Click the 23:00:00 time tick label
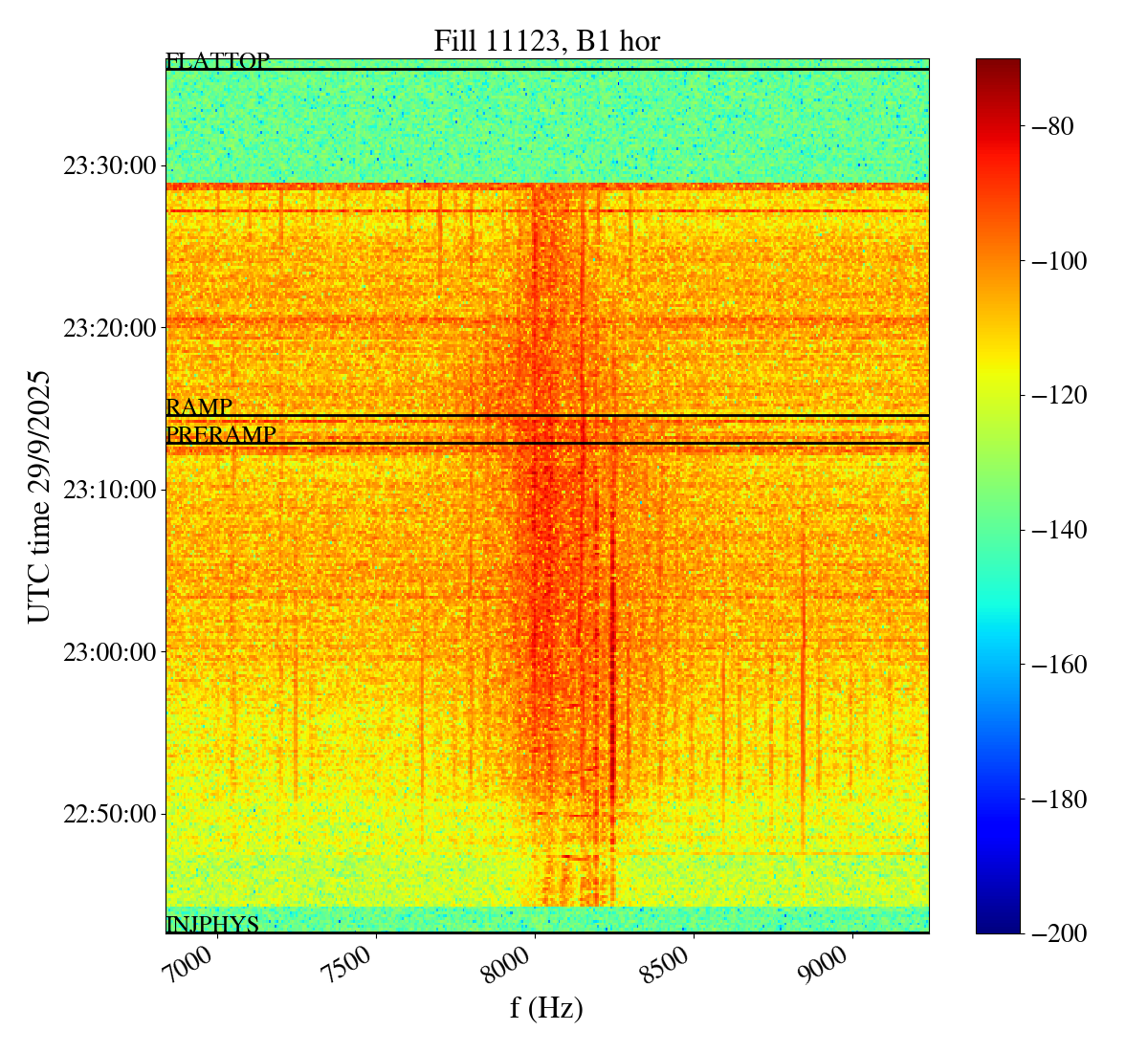Image resolution: width=1148 pixels, height=1052 pixels. pos(109,652)
